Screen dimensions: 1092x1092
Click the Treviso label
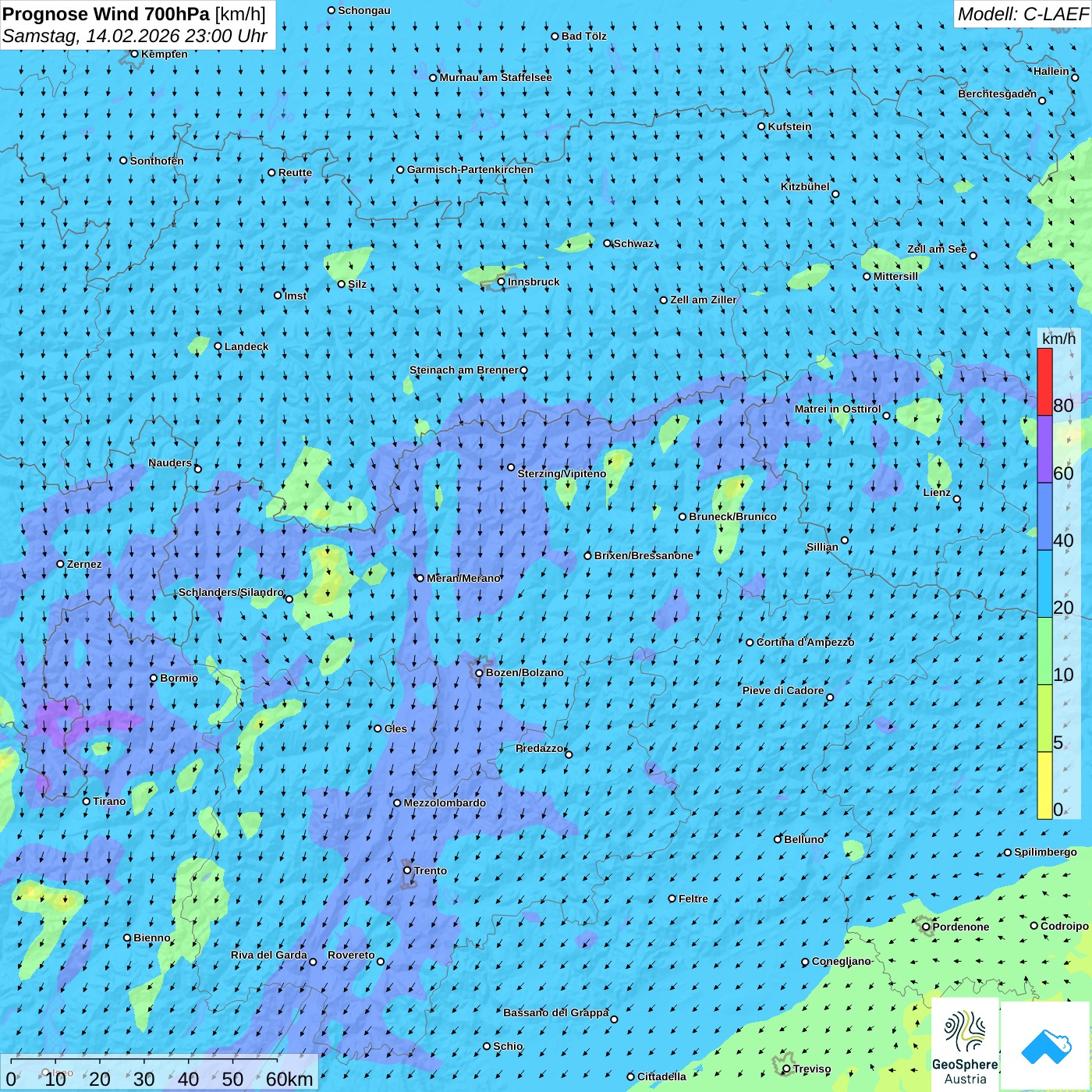pos(811,1069)
